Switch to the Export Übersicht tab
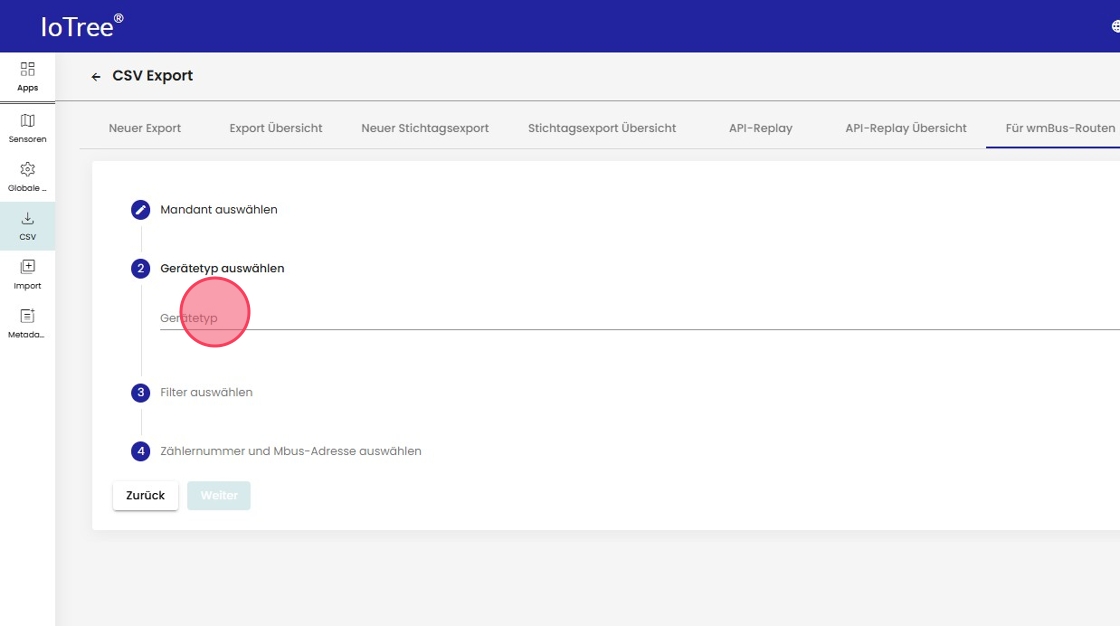1120x626 pixels. click(276, 128)
